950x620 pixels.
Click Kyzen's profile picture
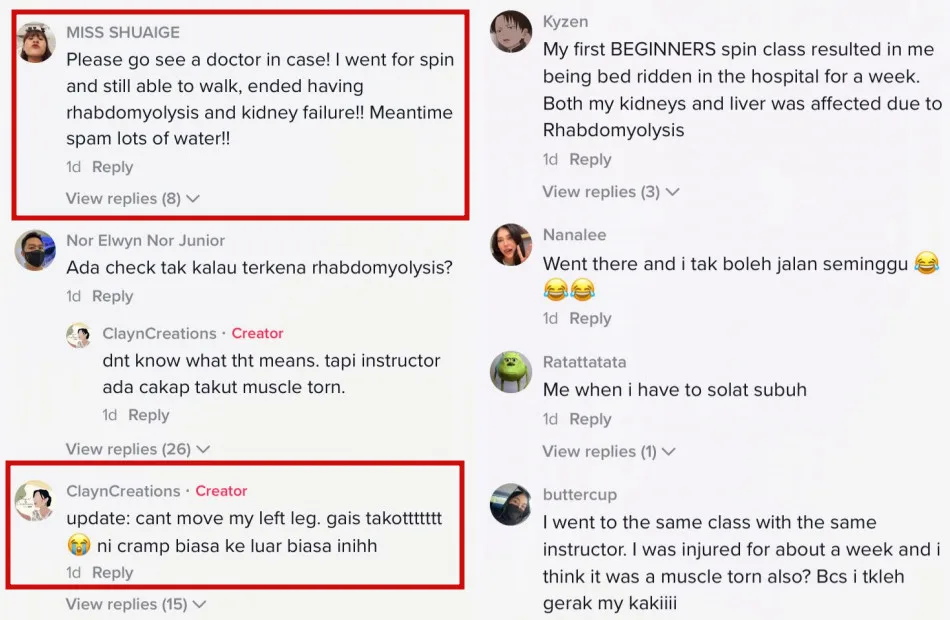pos(511,31)
